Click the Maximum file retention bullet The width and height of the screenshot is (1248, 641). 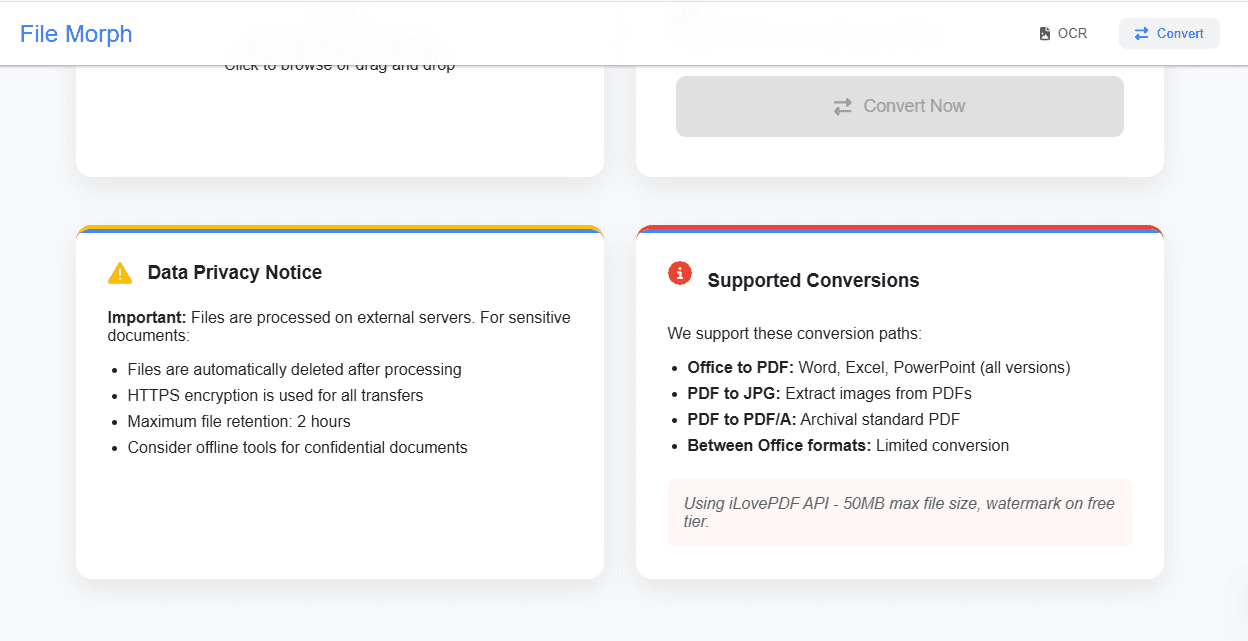pos(239,421)
